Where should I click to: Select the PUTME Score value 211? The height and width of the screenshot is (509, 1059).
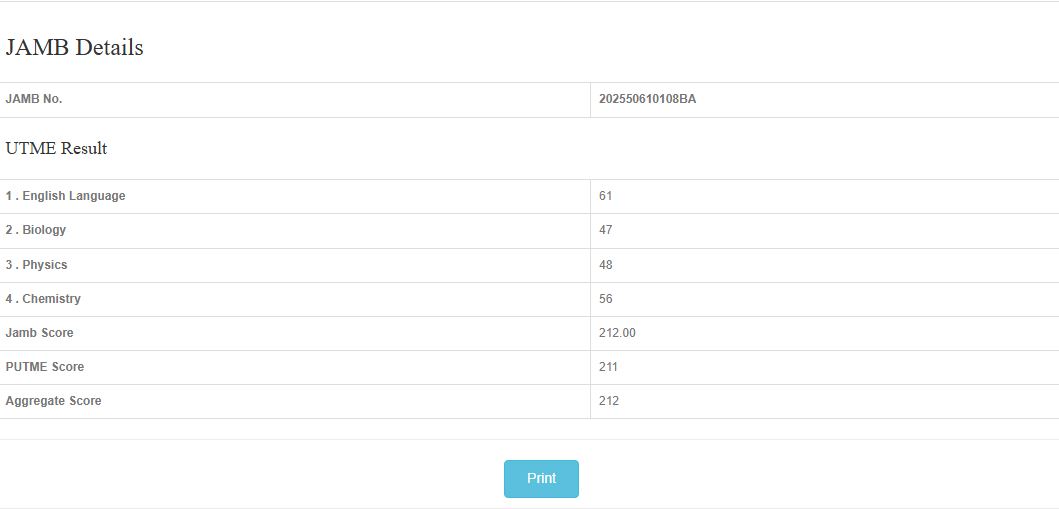(x=608, y=367)
